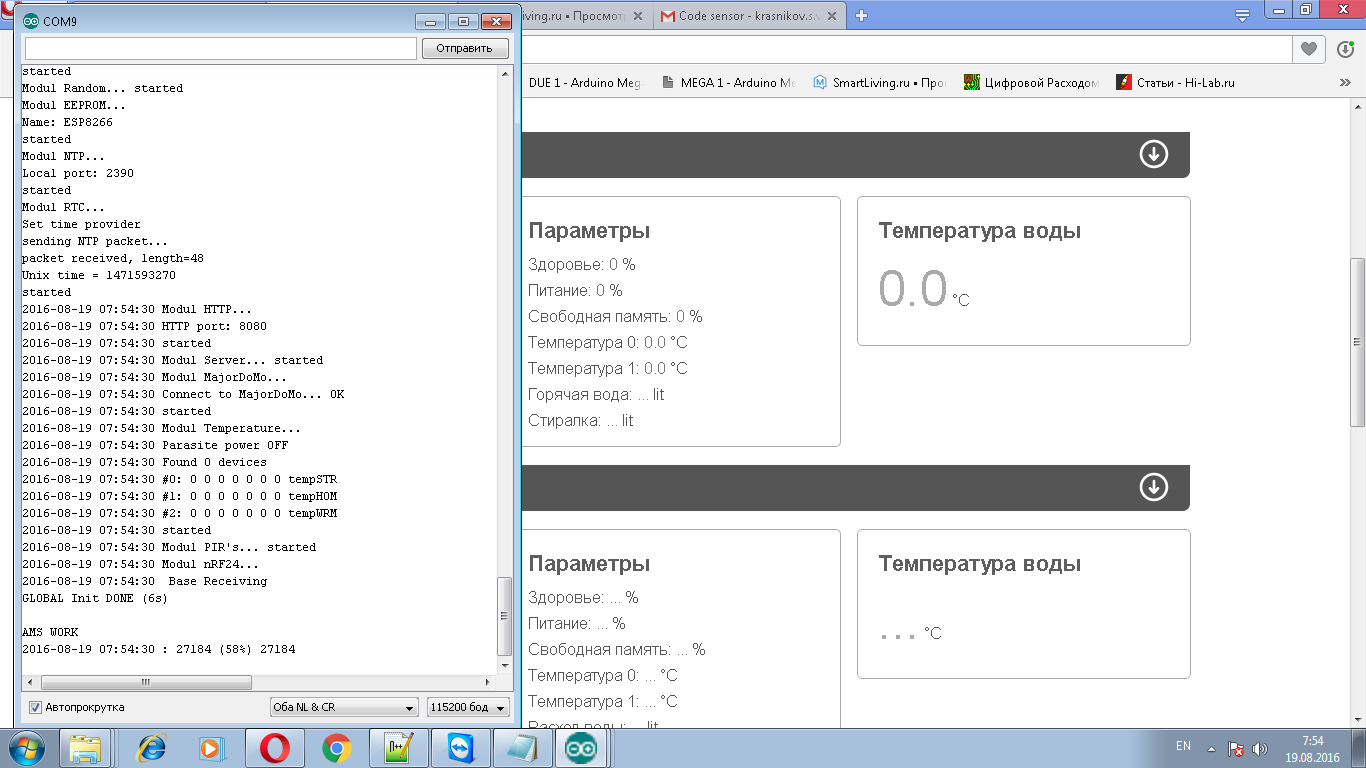Open the Notepad taskbar icon
The image size is (1366, 768).
(523, 748)
